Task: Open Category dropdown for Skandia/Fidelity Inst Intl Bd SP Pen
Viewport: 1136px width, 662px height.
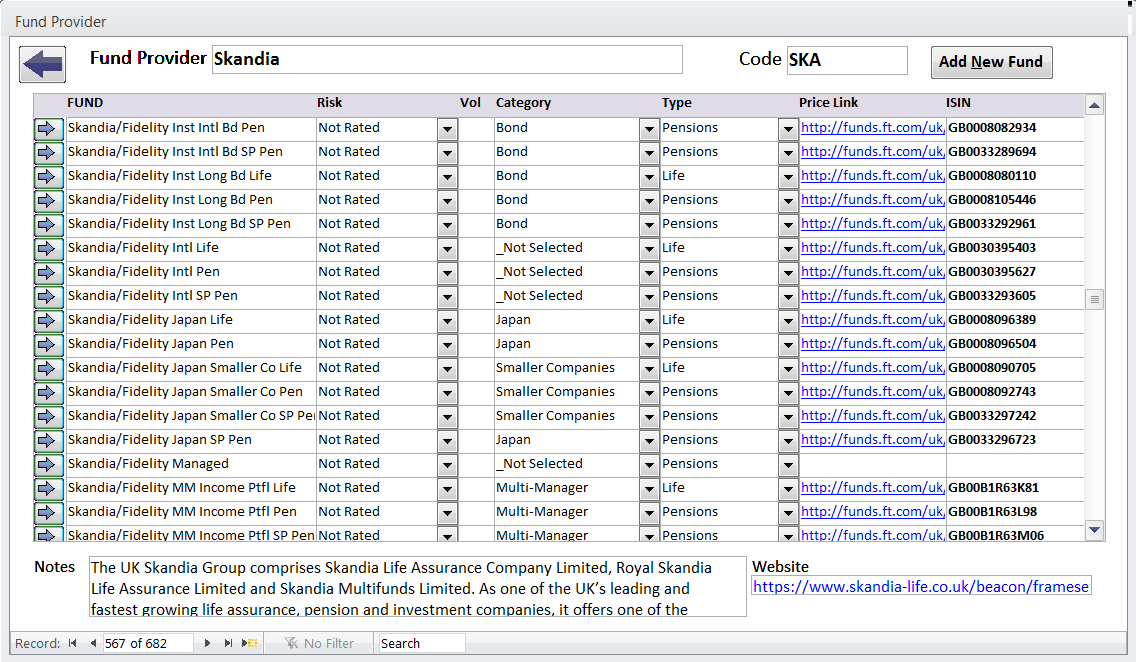Action: [x=649, y=154]
